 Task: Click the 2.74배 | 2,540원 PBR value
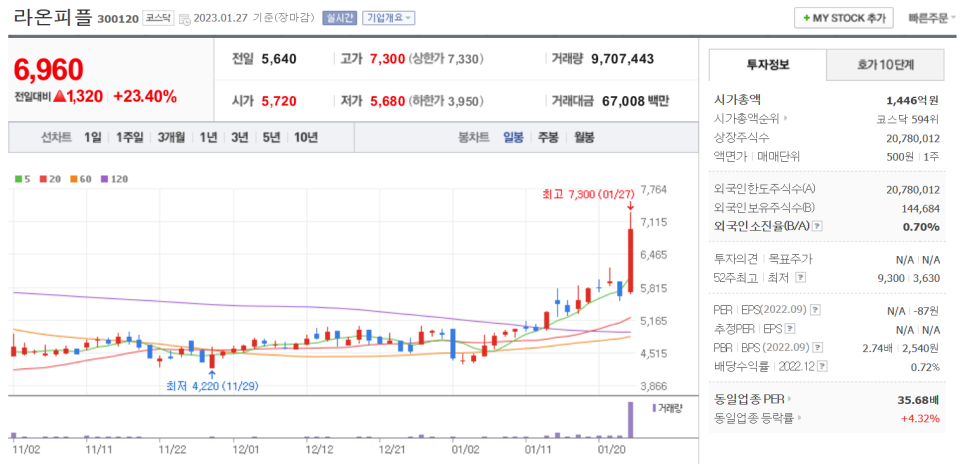tap(901, 348)
